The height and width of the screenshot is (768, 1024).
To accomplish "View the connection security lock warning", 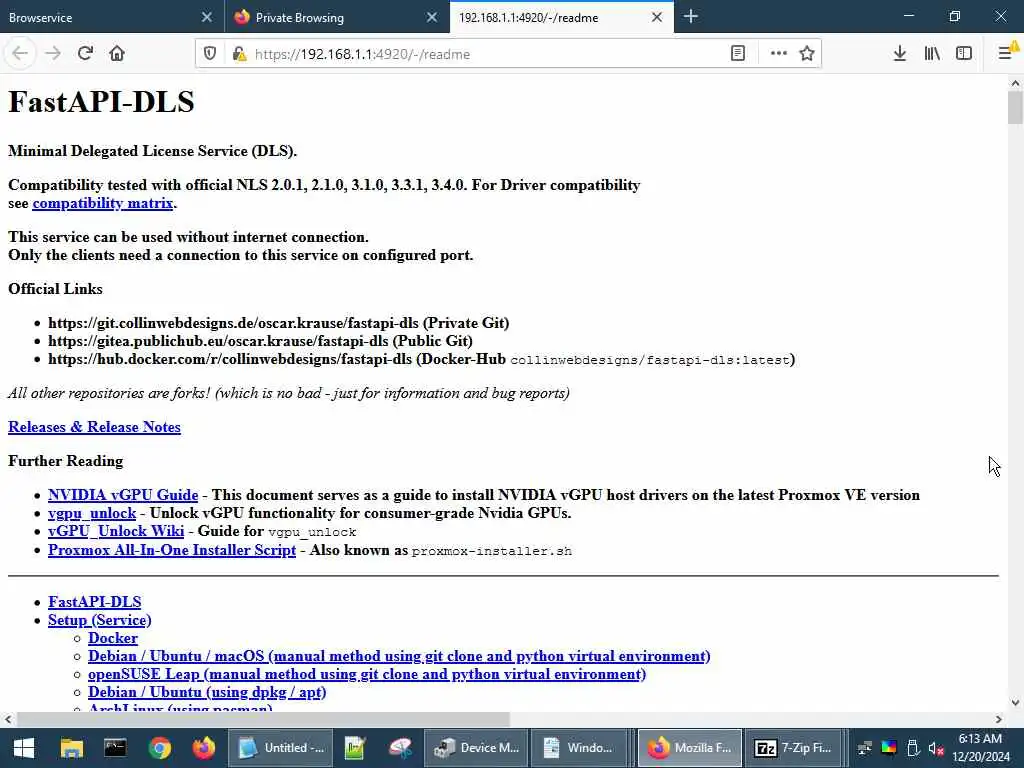I will 239,54.
